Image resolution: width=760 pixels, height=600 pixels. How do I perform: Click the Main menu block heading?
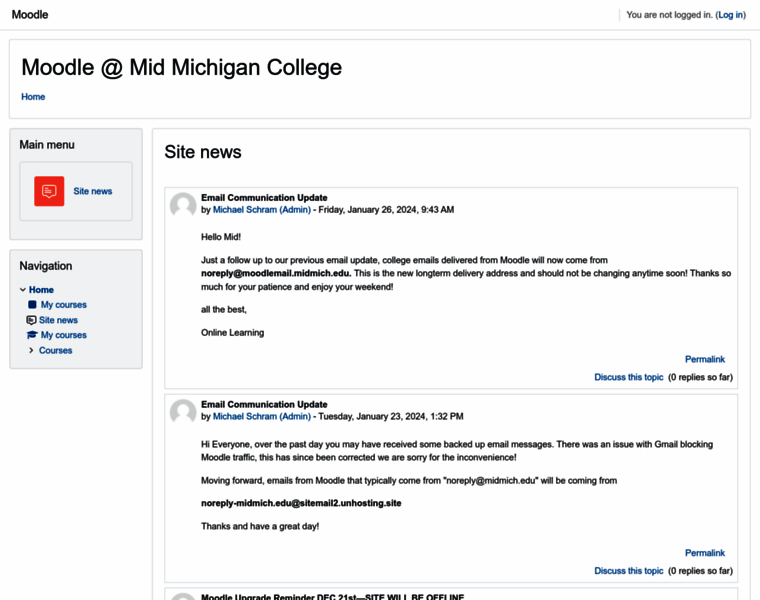47,145
